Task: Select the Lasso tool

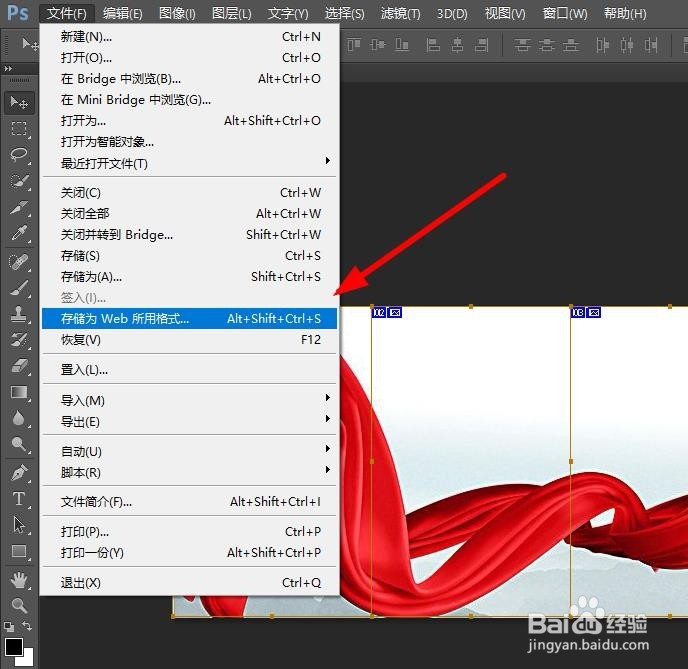Action: pyautogui.click(x=18, y=154)
